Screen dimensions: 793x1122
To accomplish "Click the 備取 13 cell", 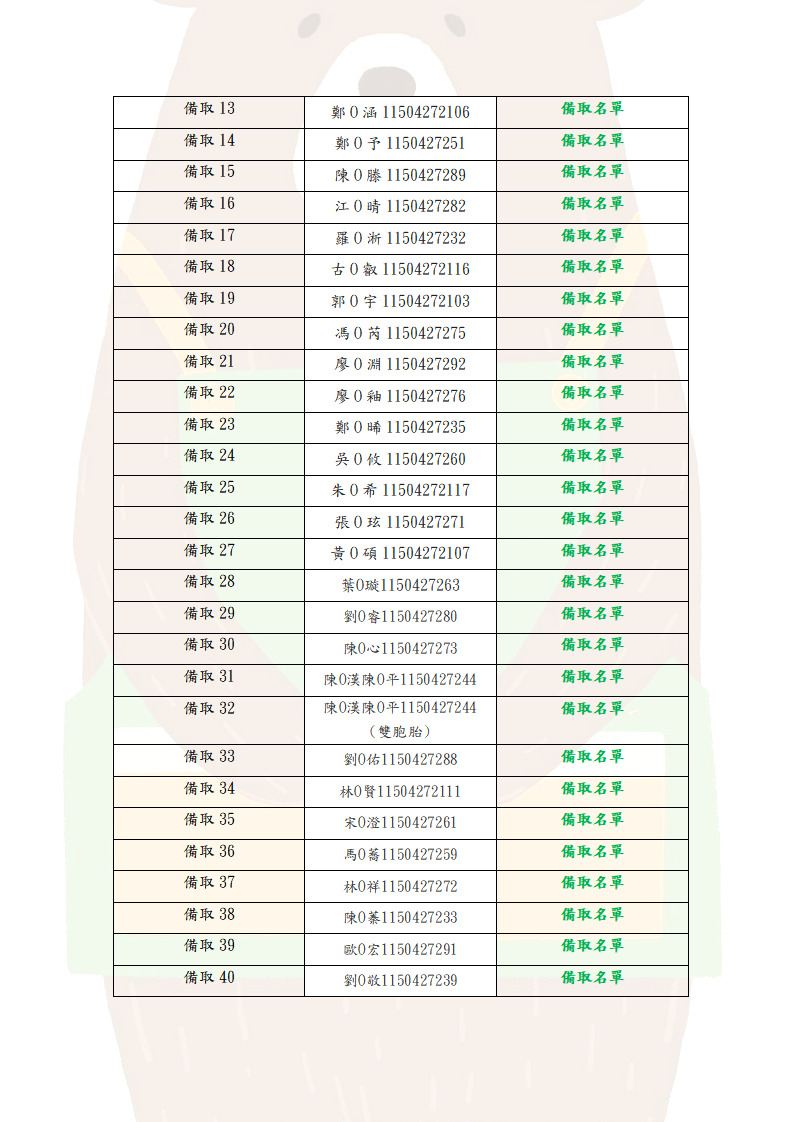I will point(209,109).
